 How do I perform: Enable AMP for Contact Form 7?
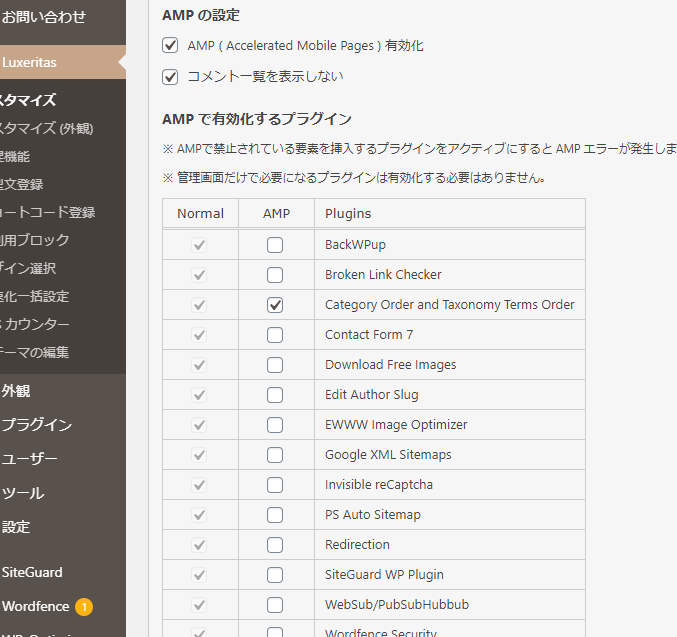click(x=275, y=335)
